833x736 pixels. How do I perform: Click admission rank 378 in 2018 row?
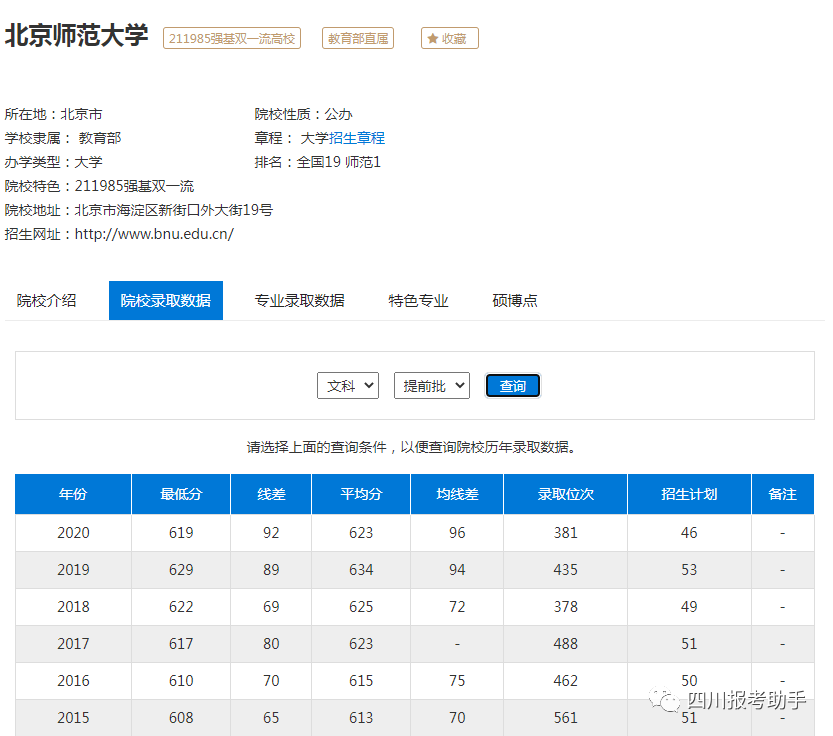(x=565, y=607)
